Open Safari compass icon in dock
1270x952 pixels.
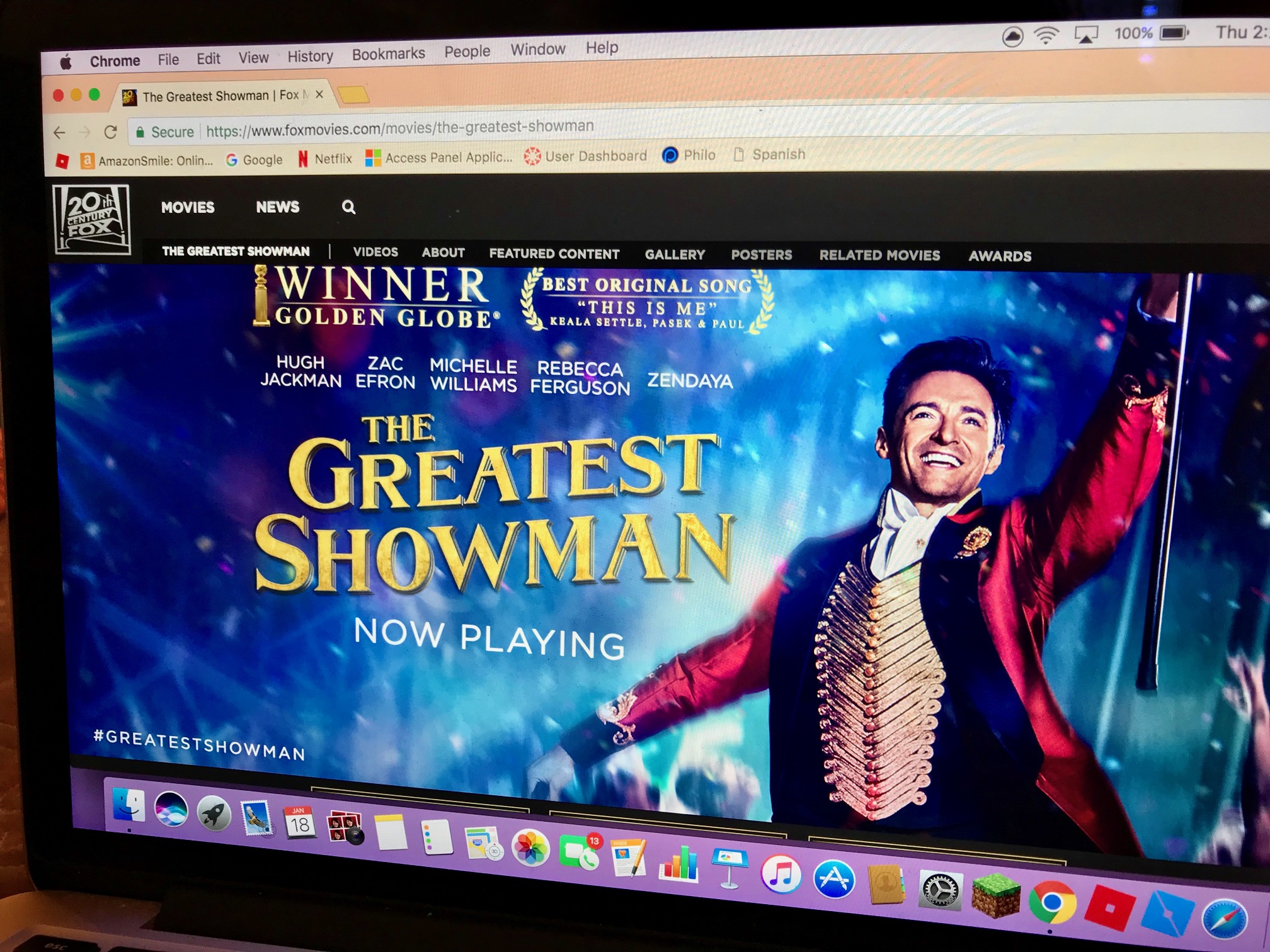[x=1225, y=920]
